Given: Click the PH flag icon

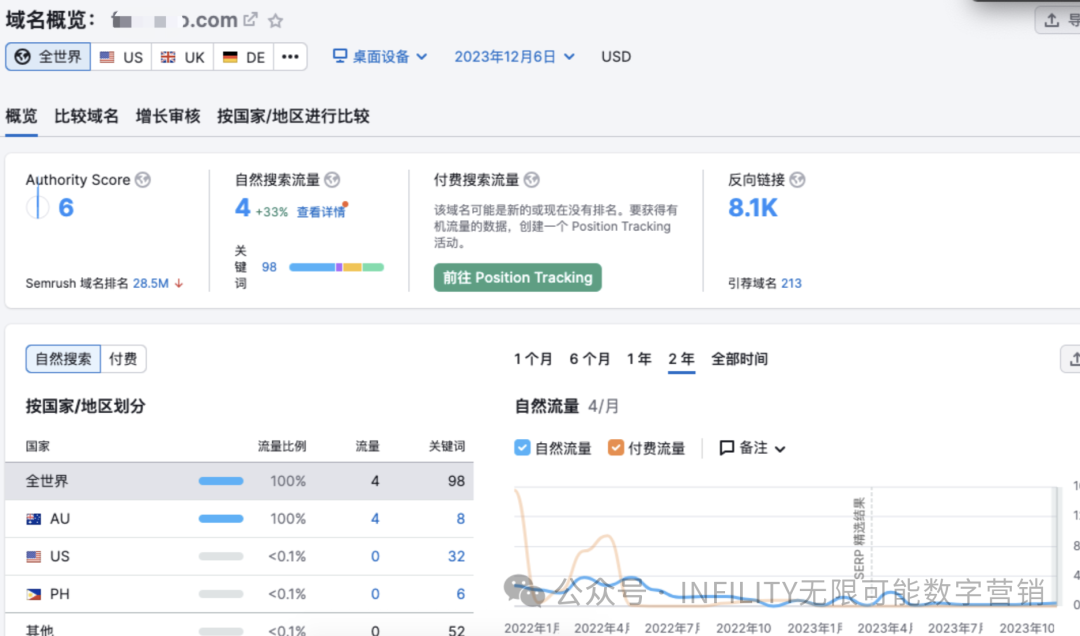Looking at the screenshot, I should coord(33,594).
